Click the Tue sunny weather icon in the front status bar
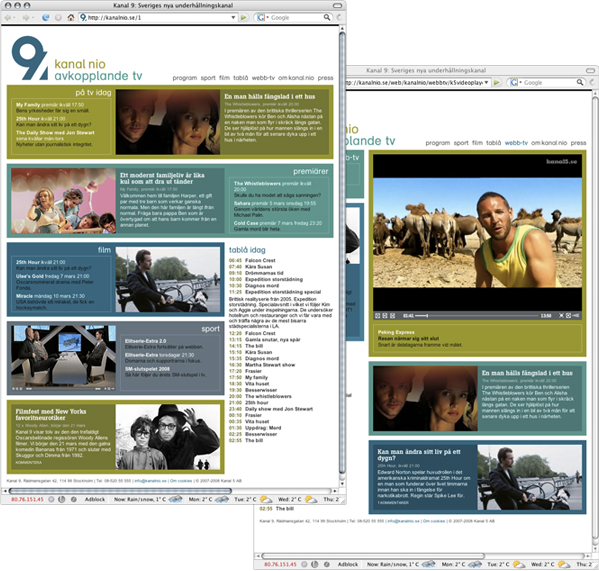 point(266,499)
